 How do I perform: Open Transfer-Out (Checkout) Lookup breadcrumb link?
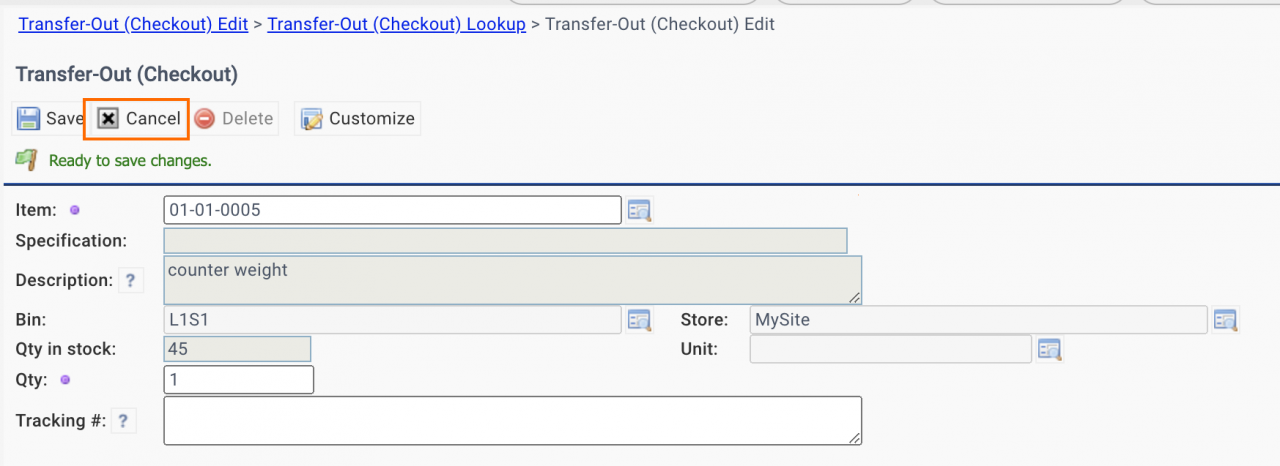click(x=396, y=24)
